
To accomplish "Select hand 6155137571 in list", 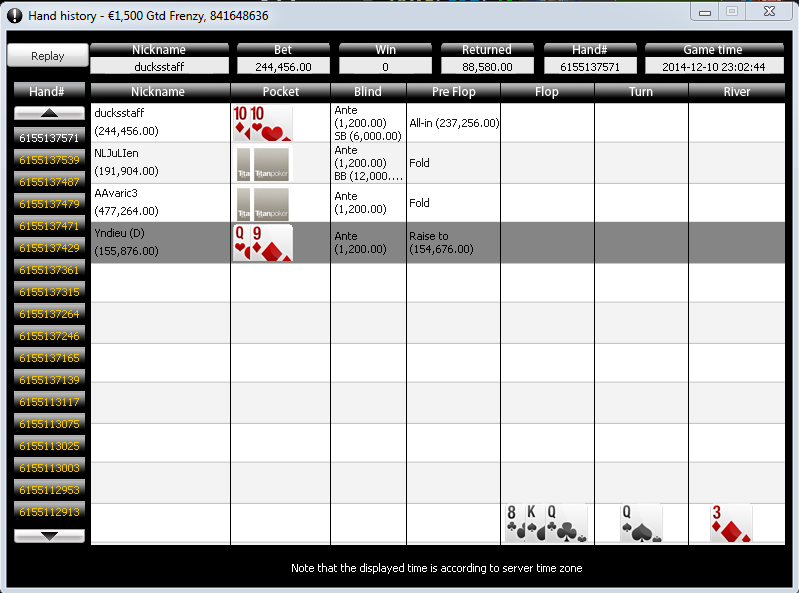I will pos(49,138).
